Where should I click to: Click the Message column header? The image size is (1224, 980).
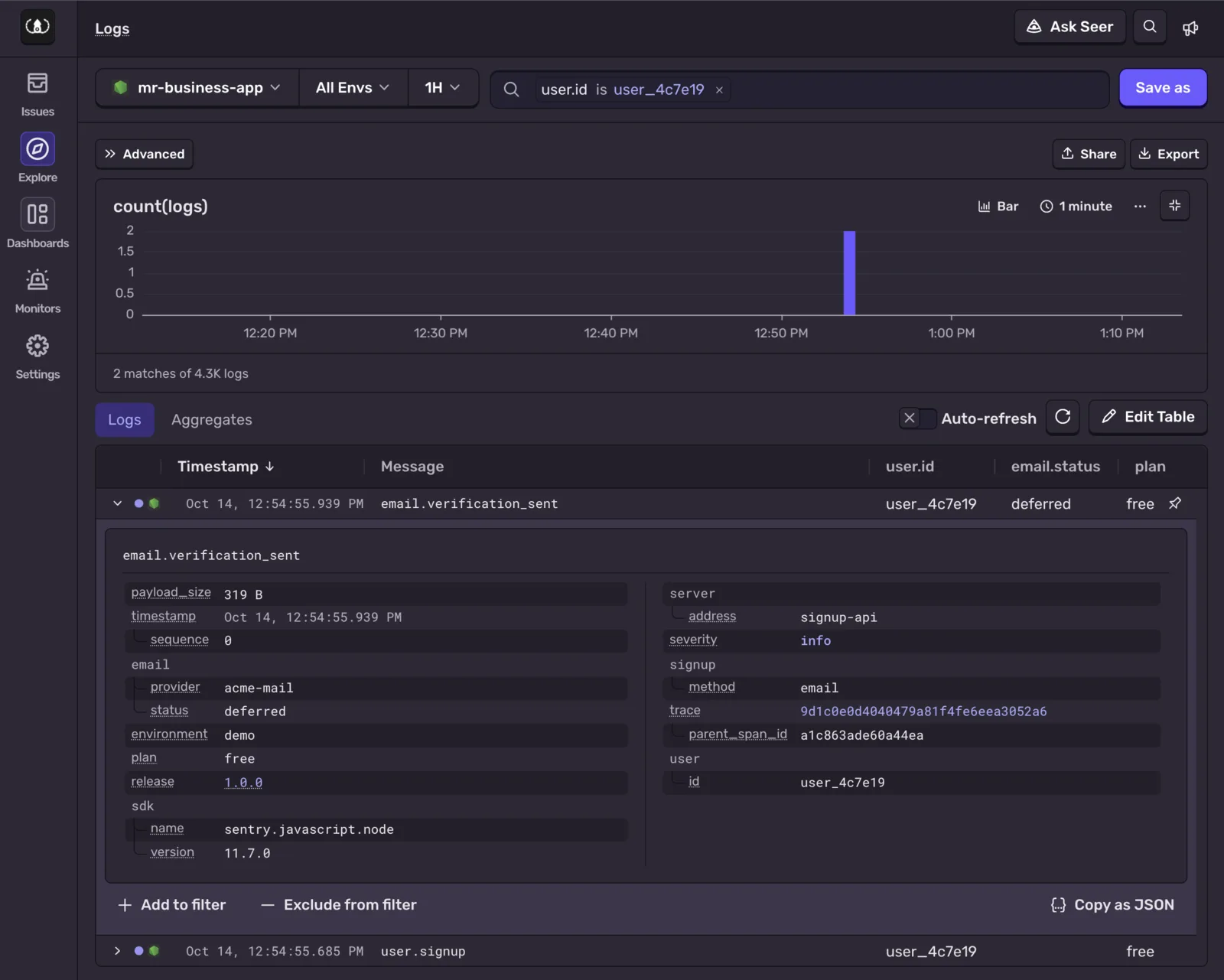pos(412,467)
